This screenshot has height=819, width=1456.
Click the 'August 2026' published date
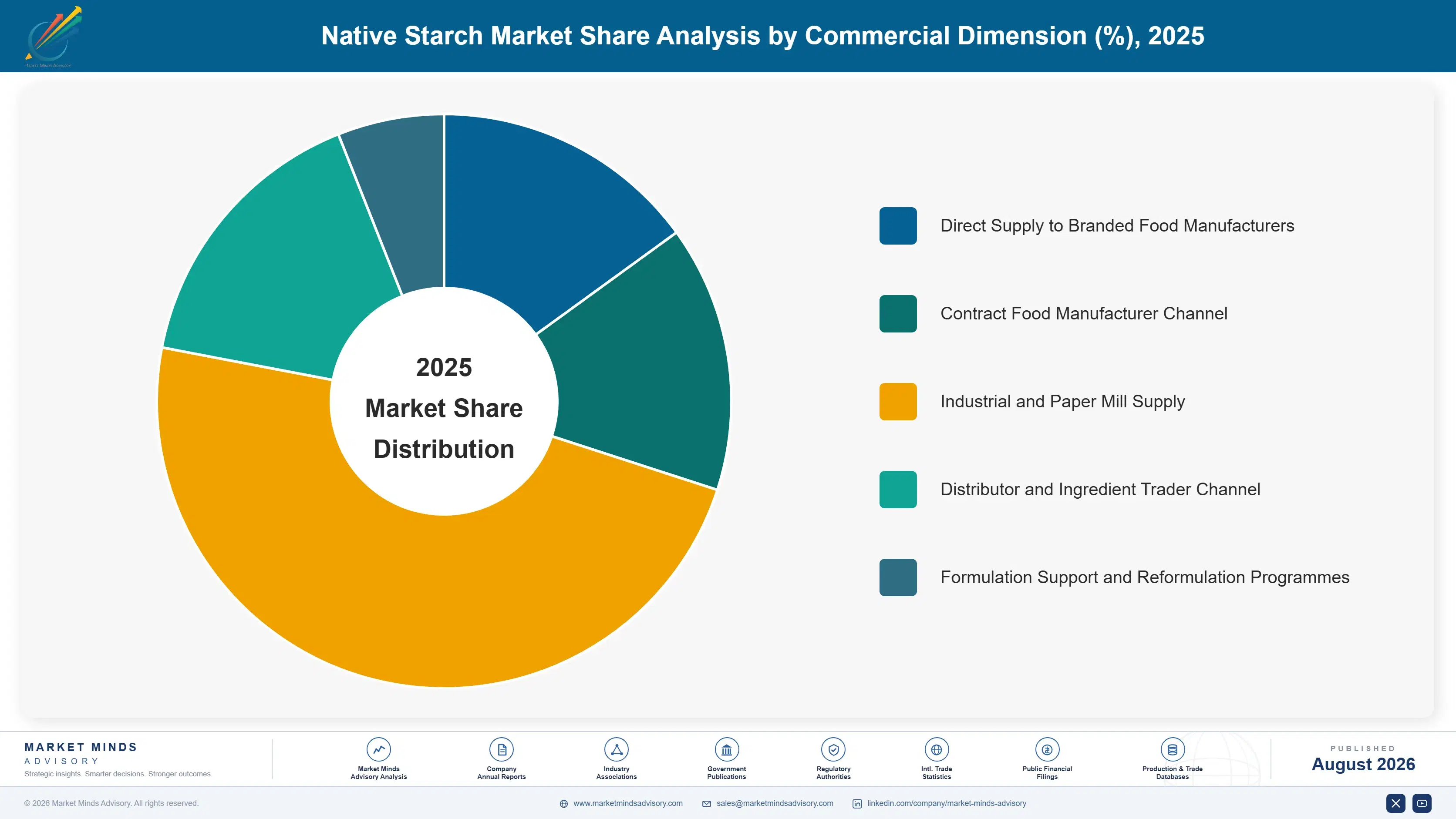pos(1363,764)
